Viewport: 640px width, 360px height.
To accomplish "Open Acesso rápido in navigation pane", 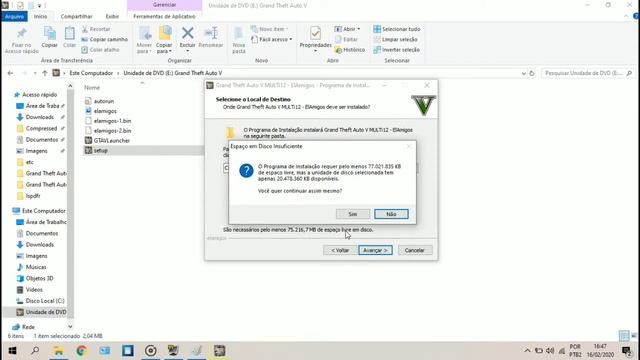I will click(x=40, y=95).
